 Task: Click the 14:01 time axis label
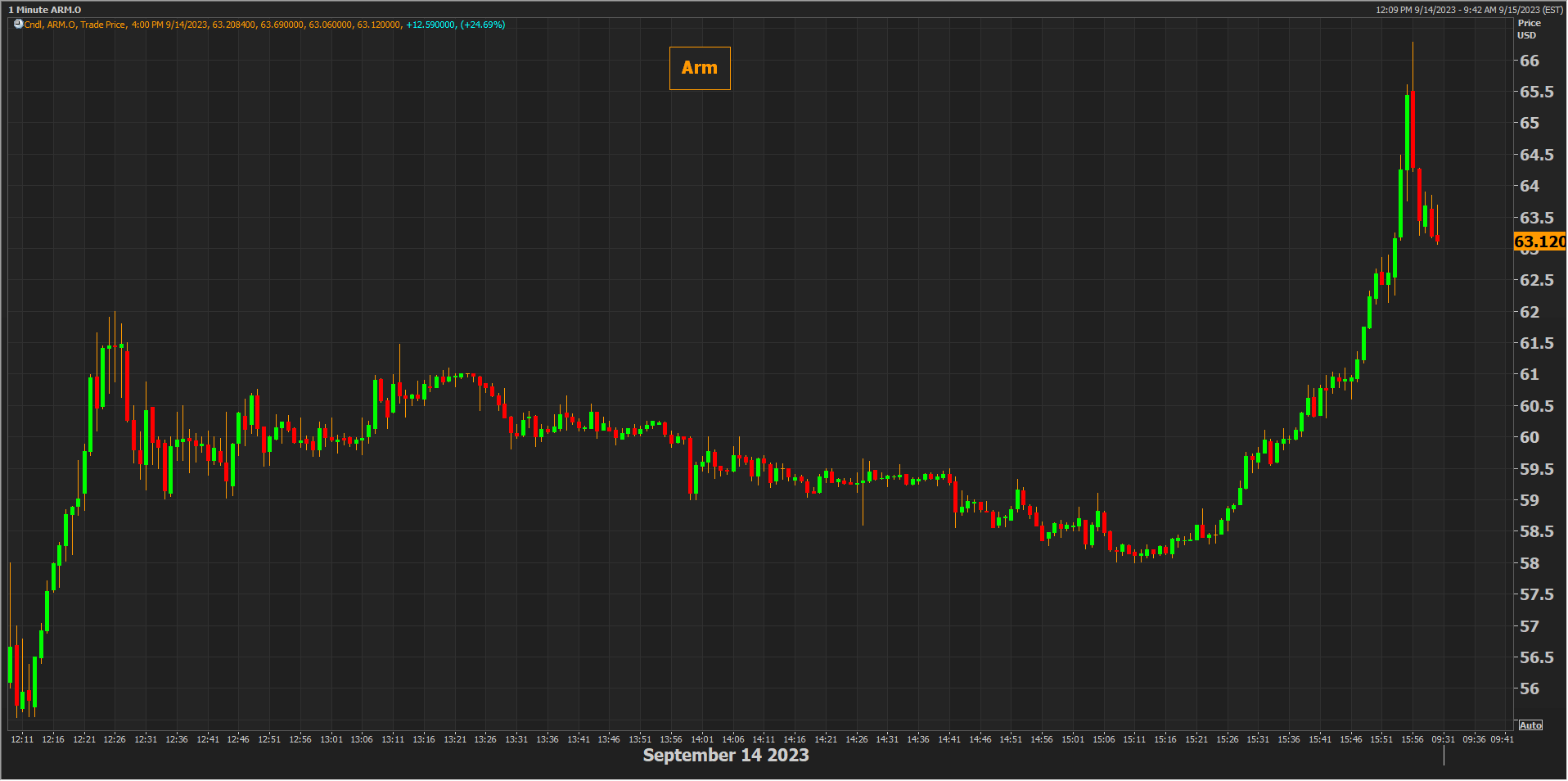pyautogui.click(x=701, y=739)
